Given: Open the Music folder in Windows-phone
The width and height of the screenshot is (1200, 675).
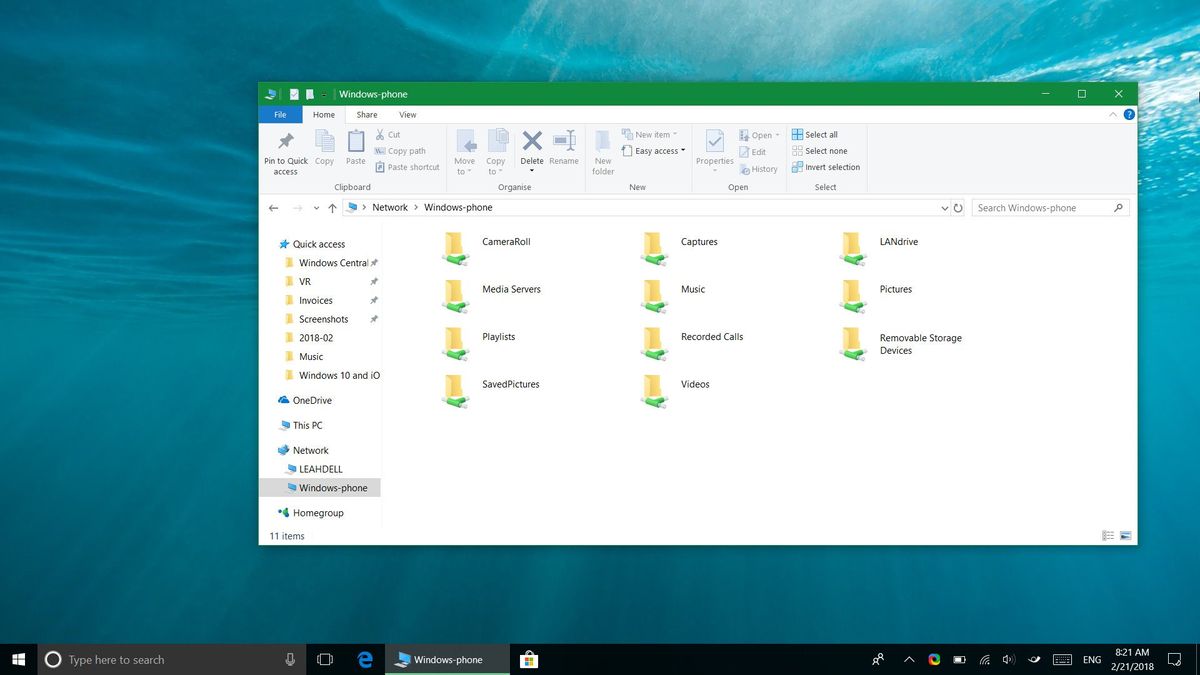Looking at the screenshot, I should point(693,289).
